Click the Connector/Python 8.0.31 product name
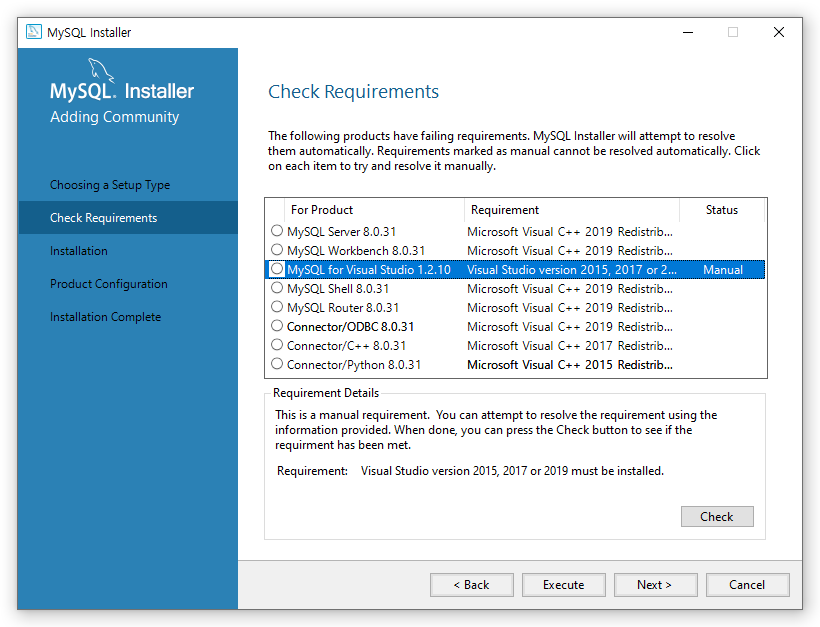 (x=354, y=365)
